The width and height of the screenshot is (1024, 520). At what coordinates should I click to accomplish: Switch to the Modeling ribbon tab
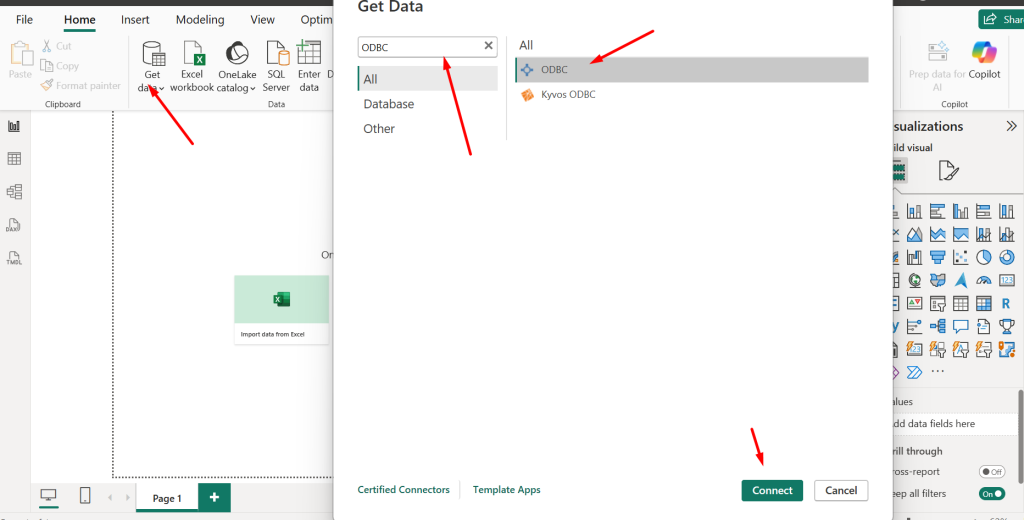[x=200, y=20]
